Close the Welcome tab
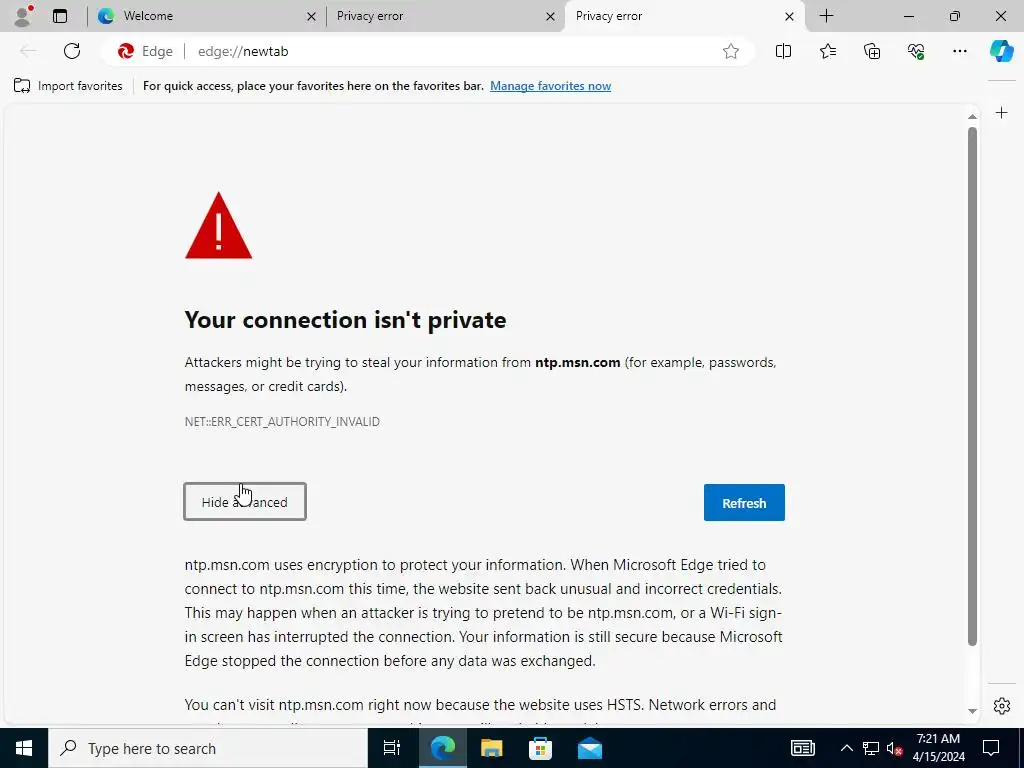This screenshot has height=768, width=1024. click(x=312, y=16)
